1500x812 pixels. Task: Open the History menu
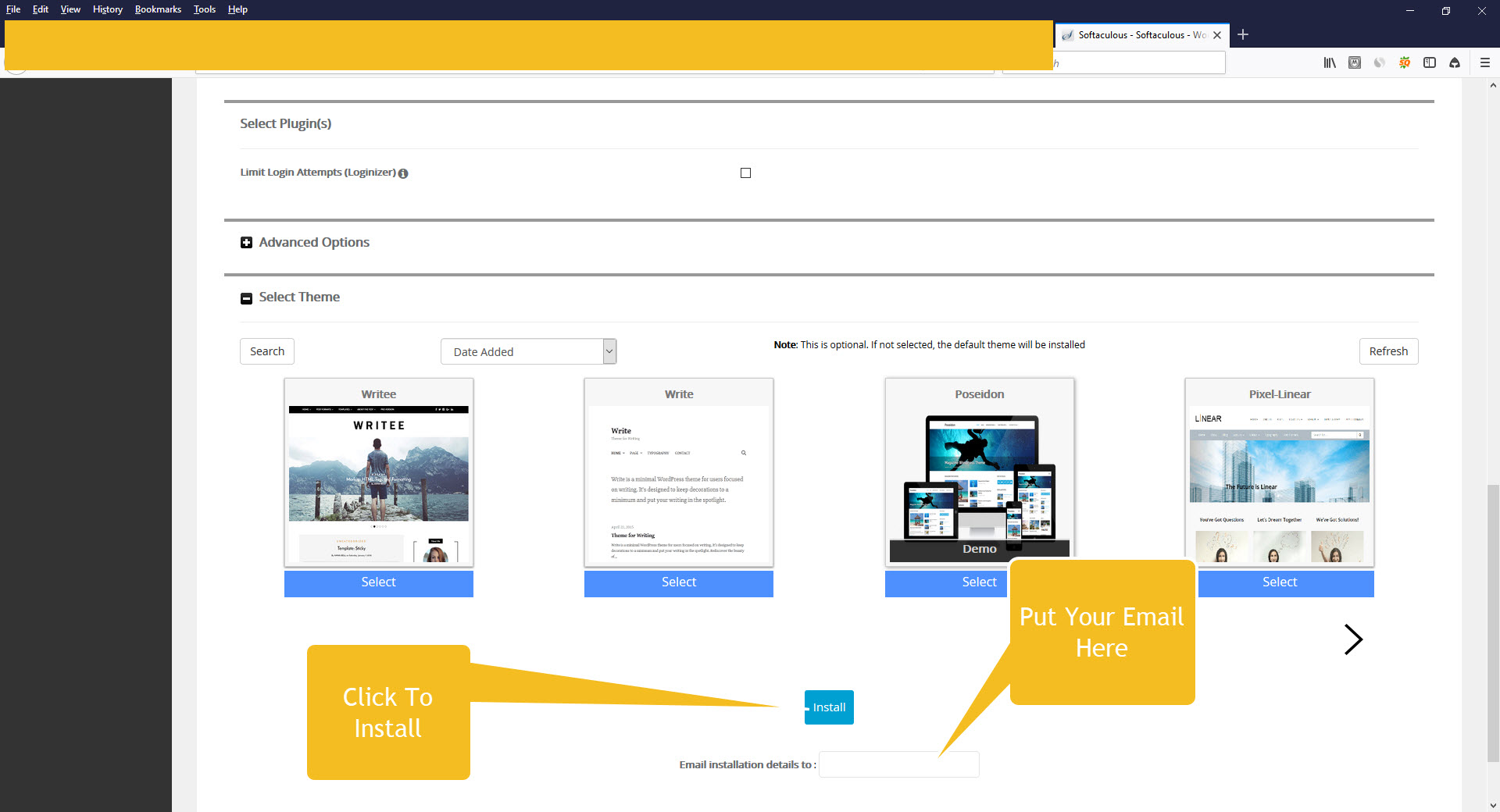pyautogui.click(x=107, y=9)
